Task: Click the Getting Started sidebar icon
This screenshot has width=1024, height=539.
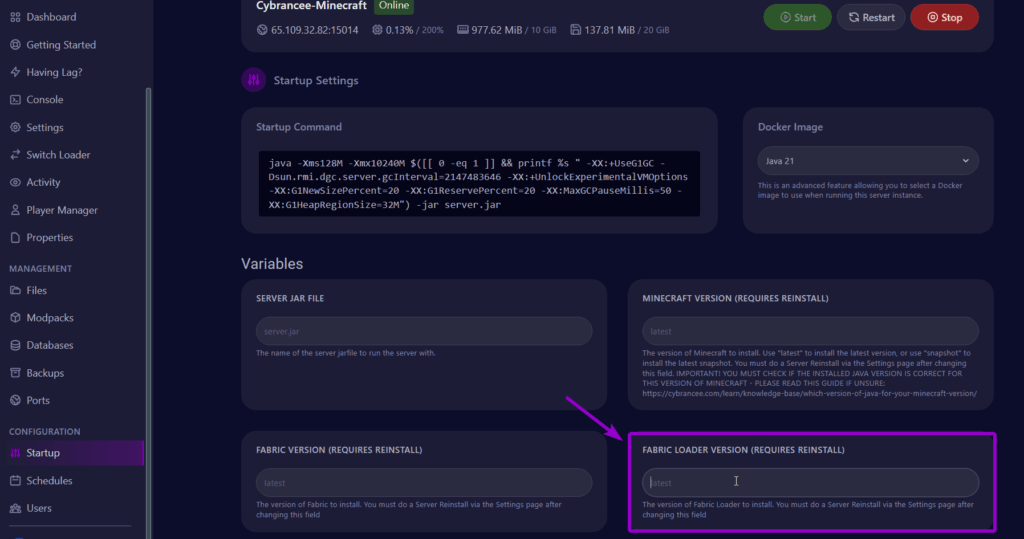Action: pyautogui.click(x=15, y=44)
